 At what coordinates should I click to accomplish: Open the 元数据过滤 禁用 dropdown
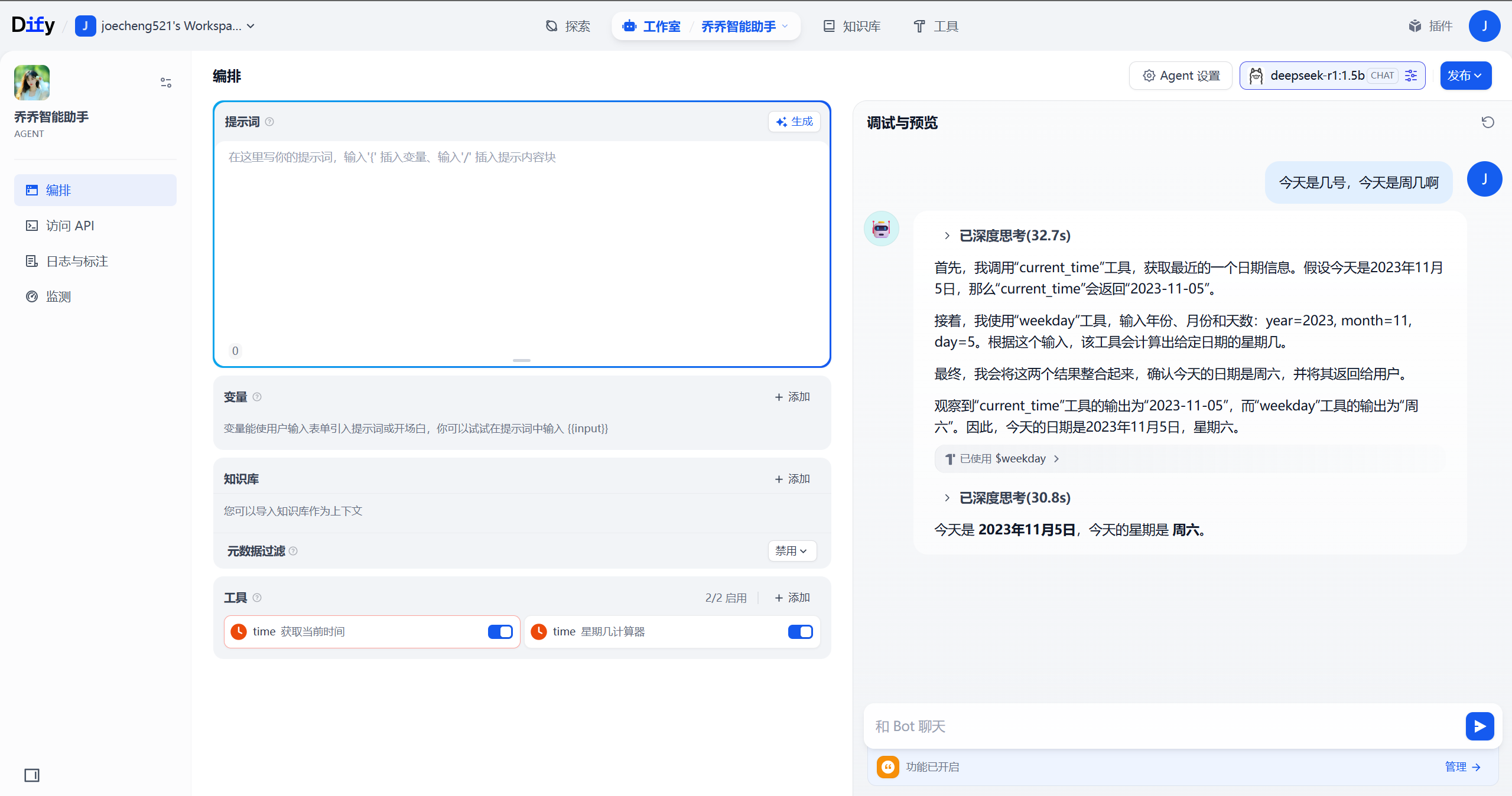click(x=792, y=550)
